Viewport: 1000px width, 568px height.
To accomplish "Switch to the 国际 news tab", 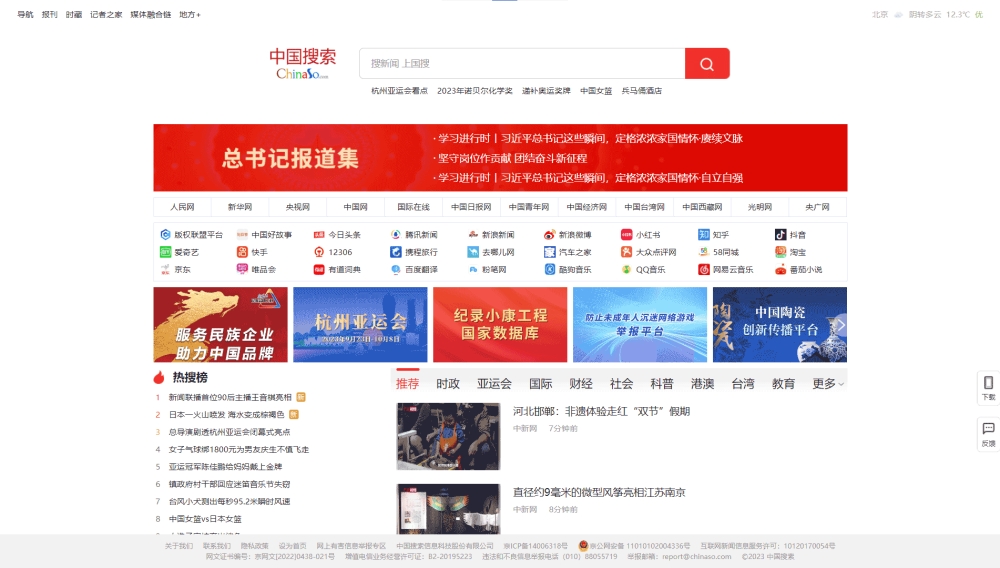I will tap(540, 384).
